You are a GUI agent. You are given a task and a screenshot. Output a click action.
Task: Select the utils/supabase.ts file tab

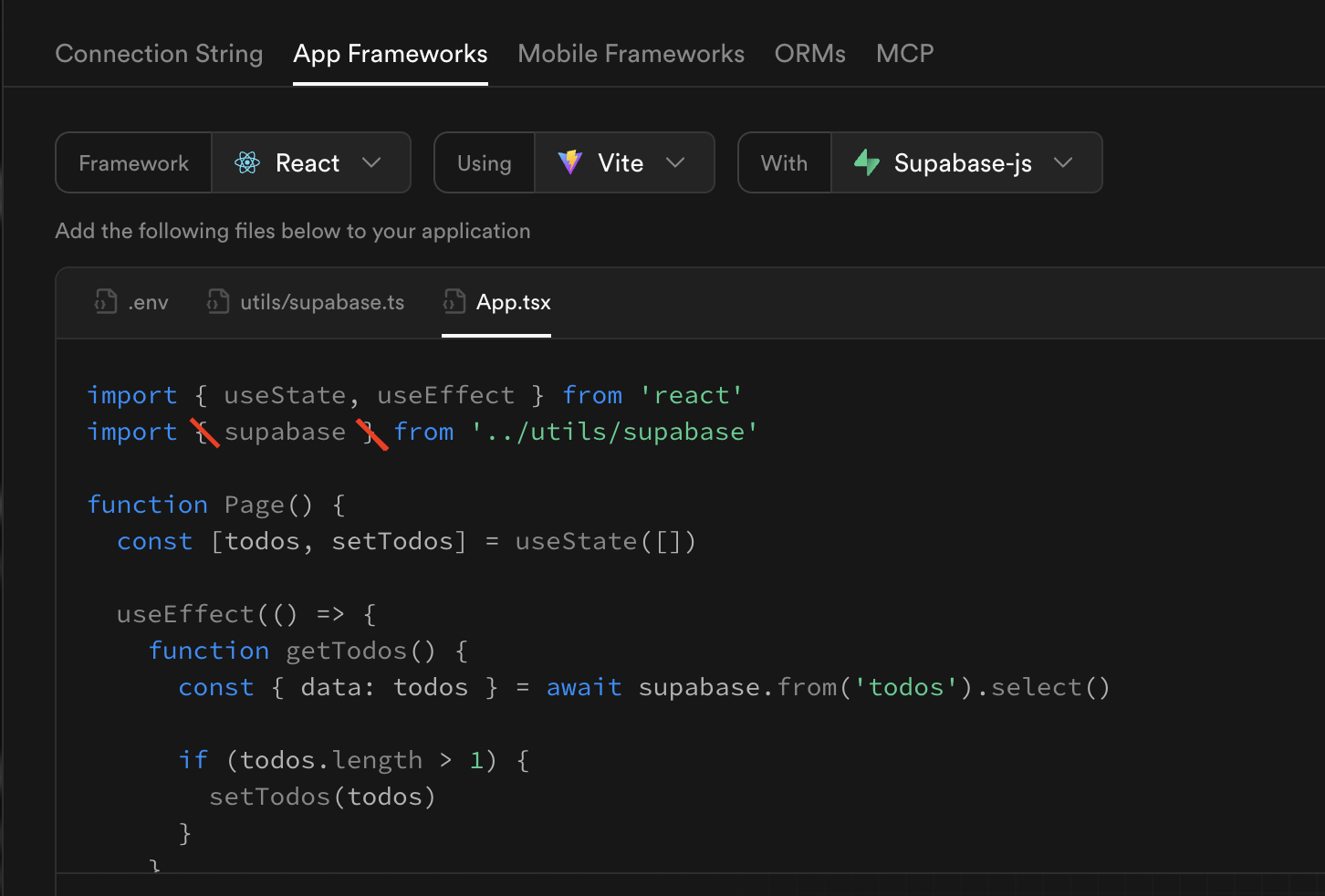[x=321, y=301]
